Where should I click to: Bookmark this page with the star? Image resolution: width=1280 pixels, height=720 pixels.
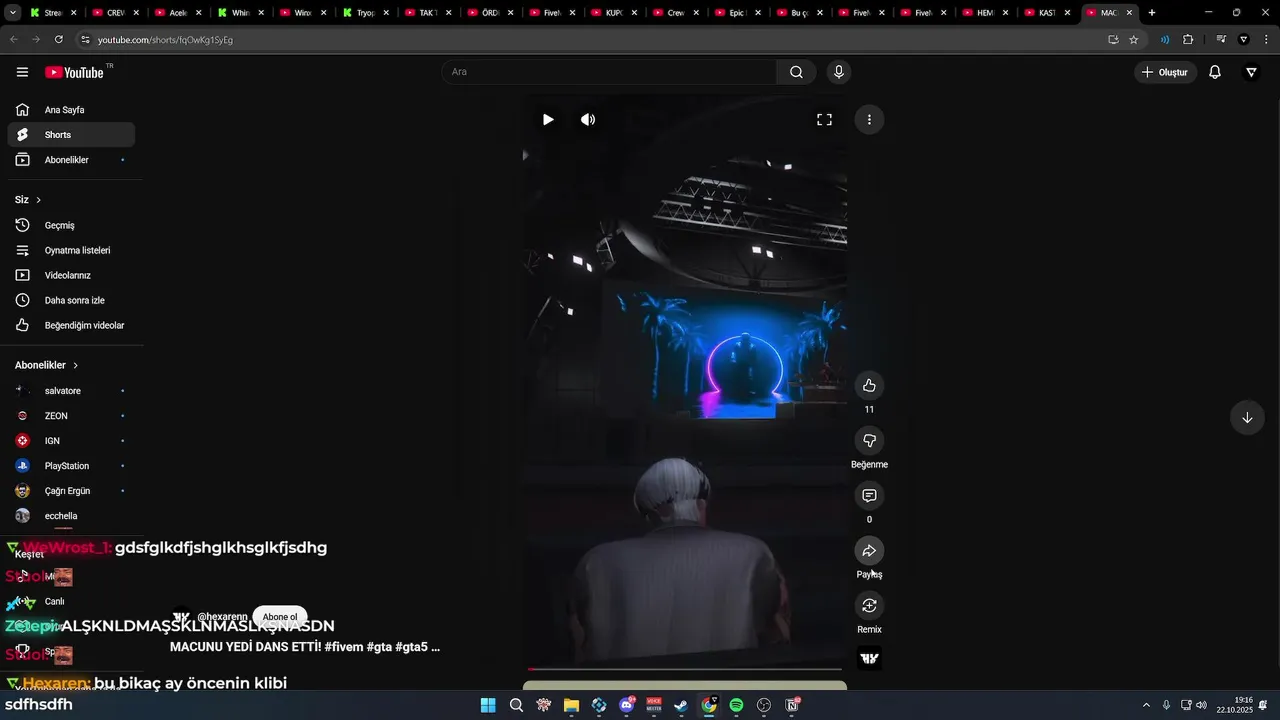[1134, 39]
